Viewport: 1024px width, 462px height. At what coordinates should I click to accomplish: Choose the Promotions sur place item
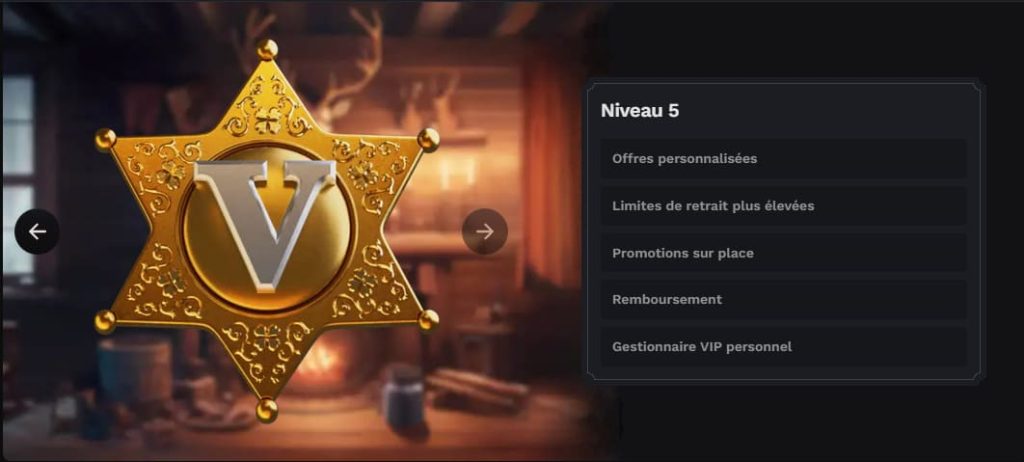click(783, 253)
